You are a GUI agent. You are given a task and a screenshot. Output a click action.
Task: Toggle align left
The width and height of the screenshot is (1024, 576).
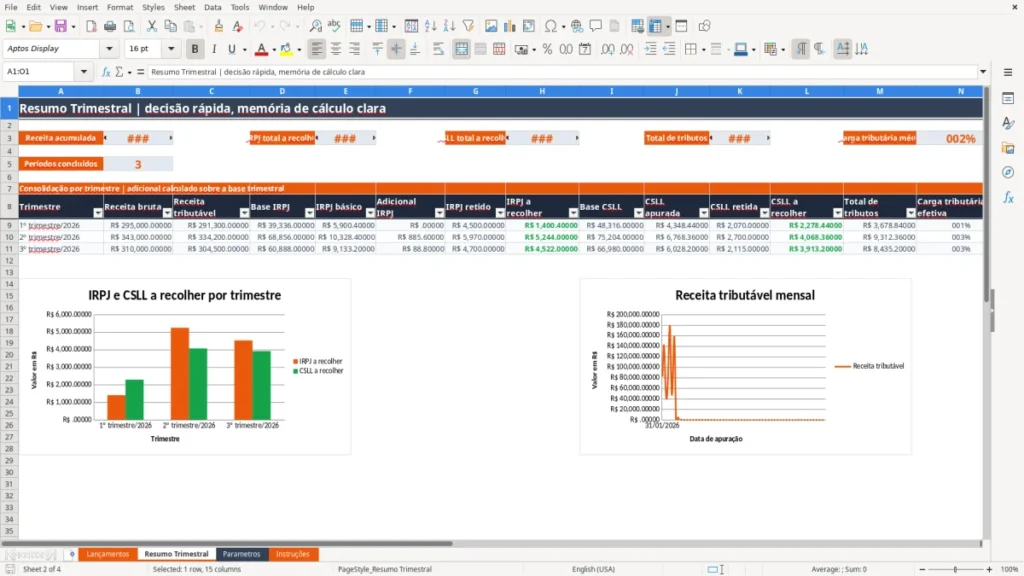(x=317, y=49)
